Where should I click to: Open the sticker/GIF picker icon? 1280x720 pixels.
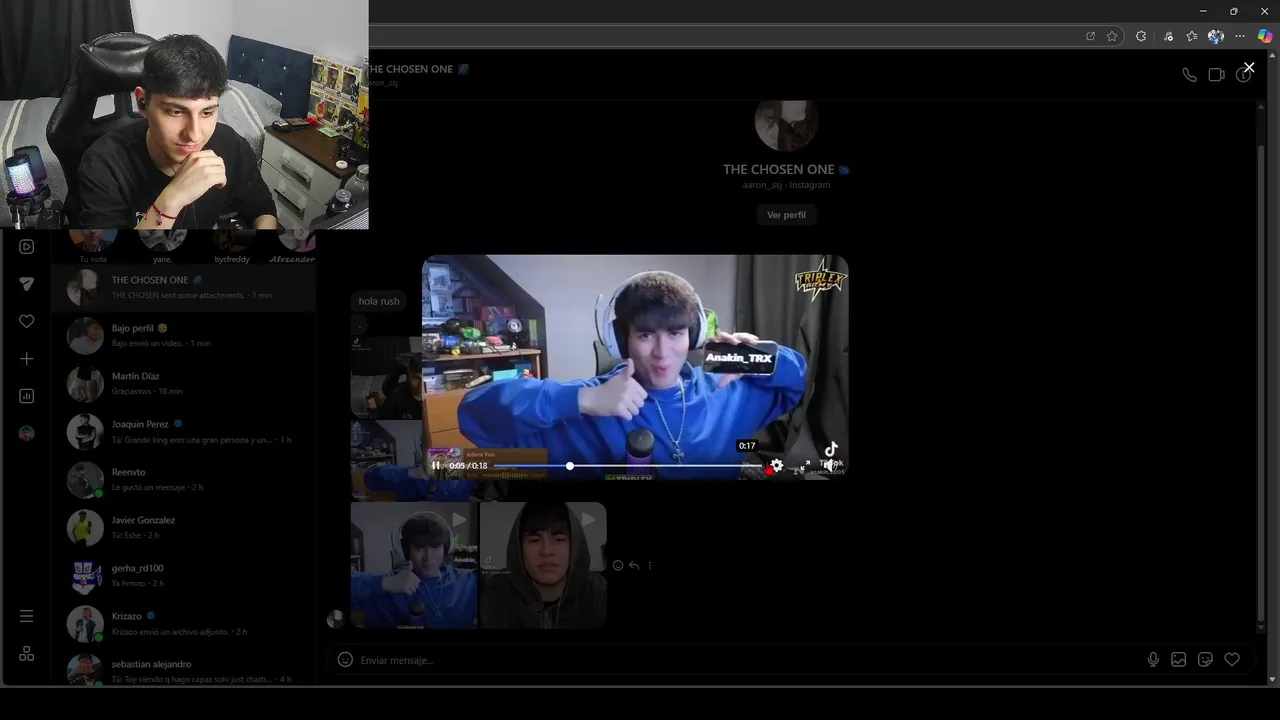(1205, 660)
